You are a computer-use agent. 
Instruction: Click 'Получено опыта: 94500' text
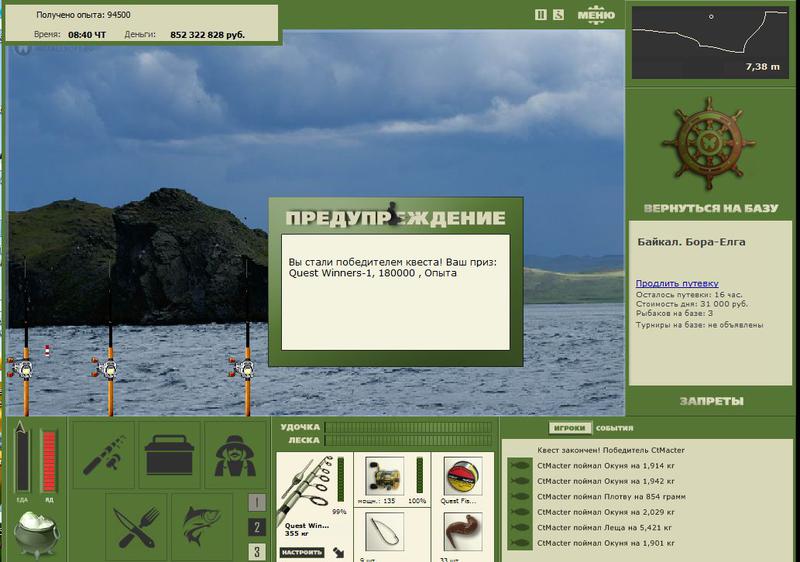click(x=83, y=15)
